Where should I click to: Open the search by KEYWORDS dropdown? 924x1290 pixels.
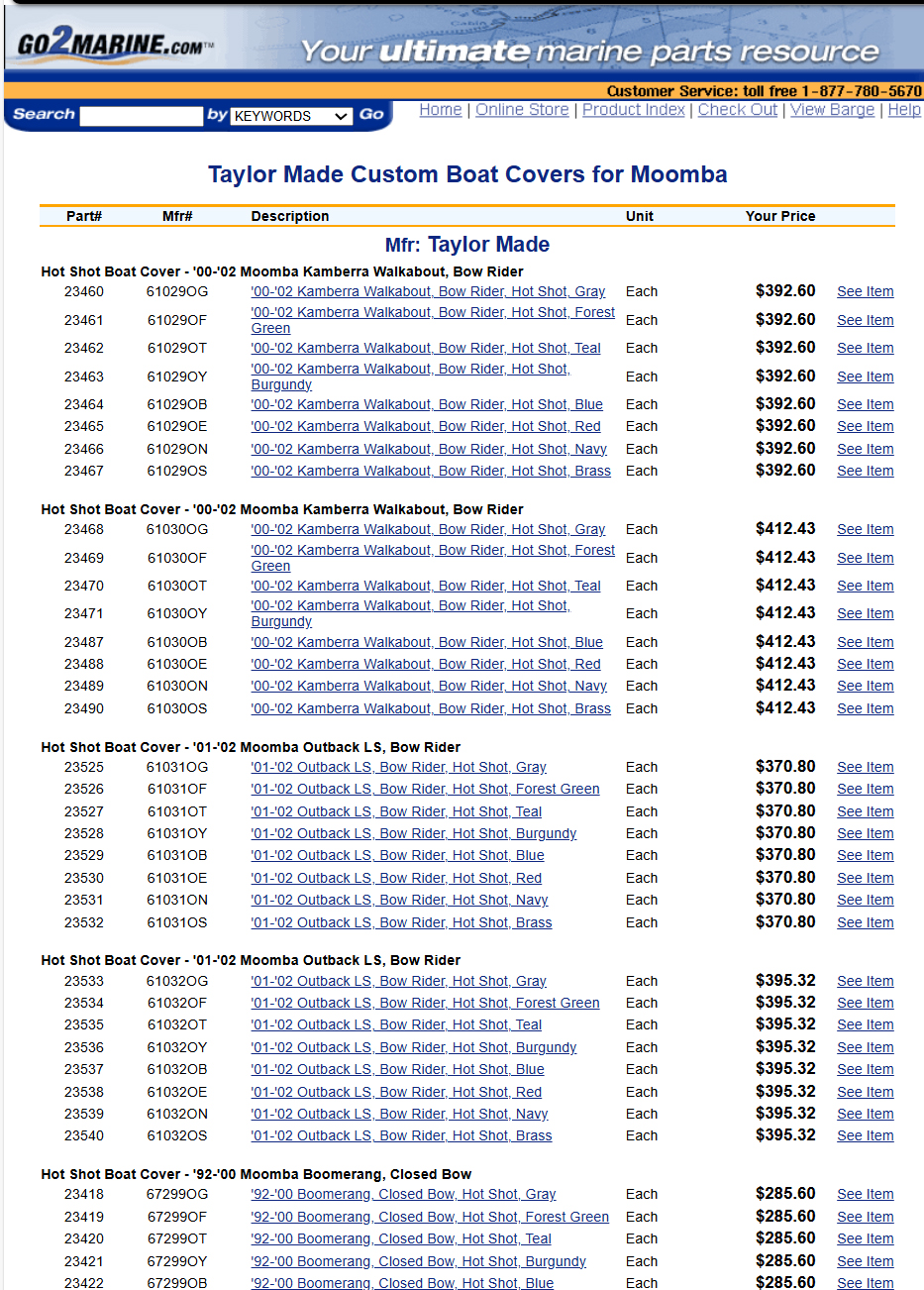click(291, 116)
